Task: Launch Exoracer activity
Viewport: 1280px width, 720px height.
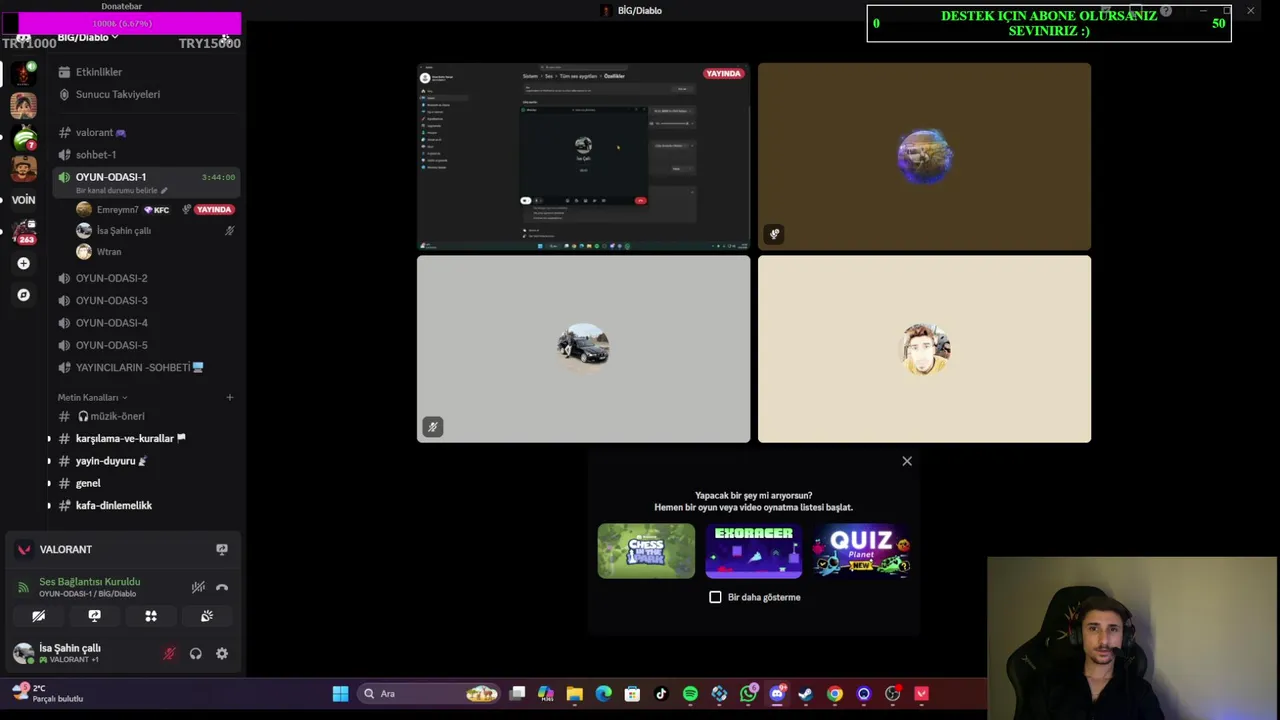Action: coord(753,551)
